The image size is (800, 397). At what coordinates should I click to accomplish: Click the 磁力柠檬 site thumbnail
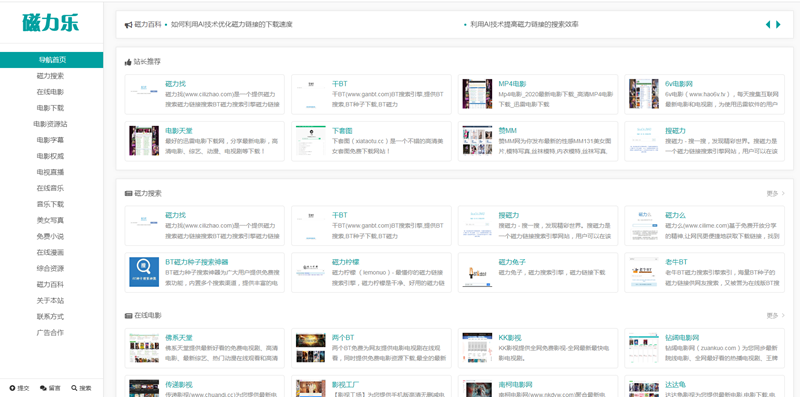pyautogui.click(x=311, y=272)
